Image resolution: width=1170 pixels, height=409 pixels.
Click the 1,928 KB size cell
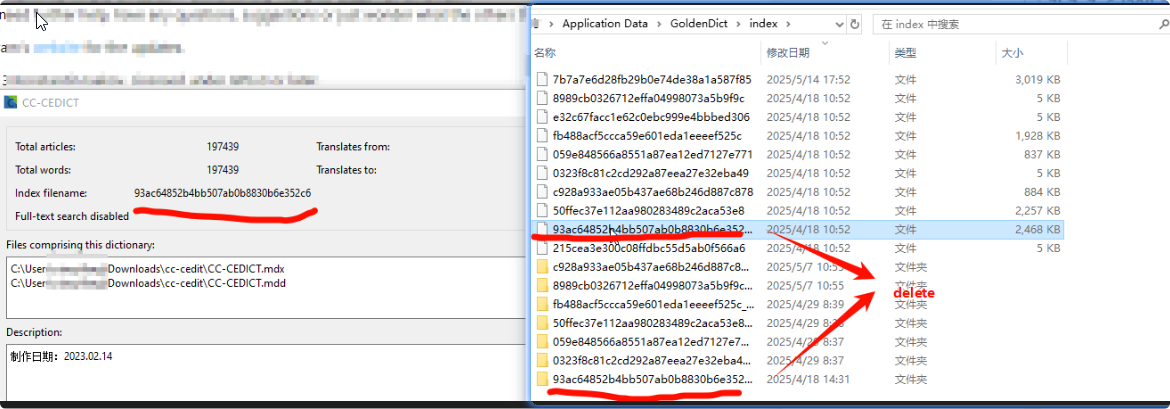pyautogui.click(x=1038, y=136)
